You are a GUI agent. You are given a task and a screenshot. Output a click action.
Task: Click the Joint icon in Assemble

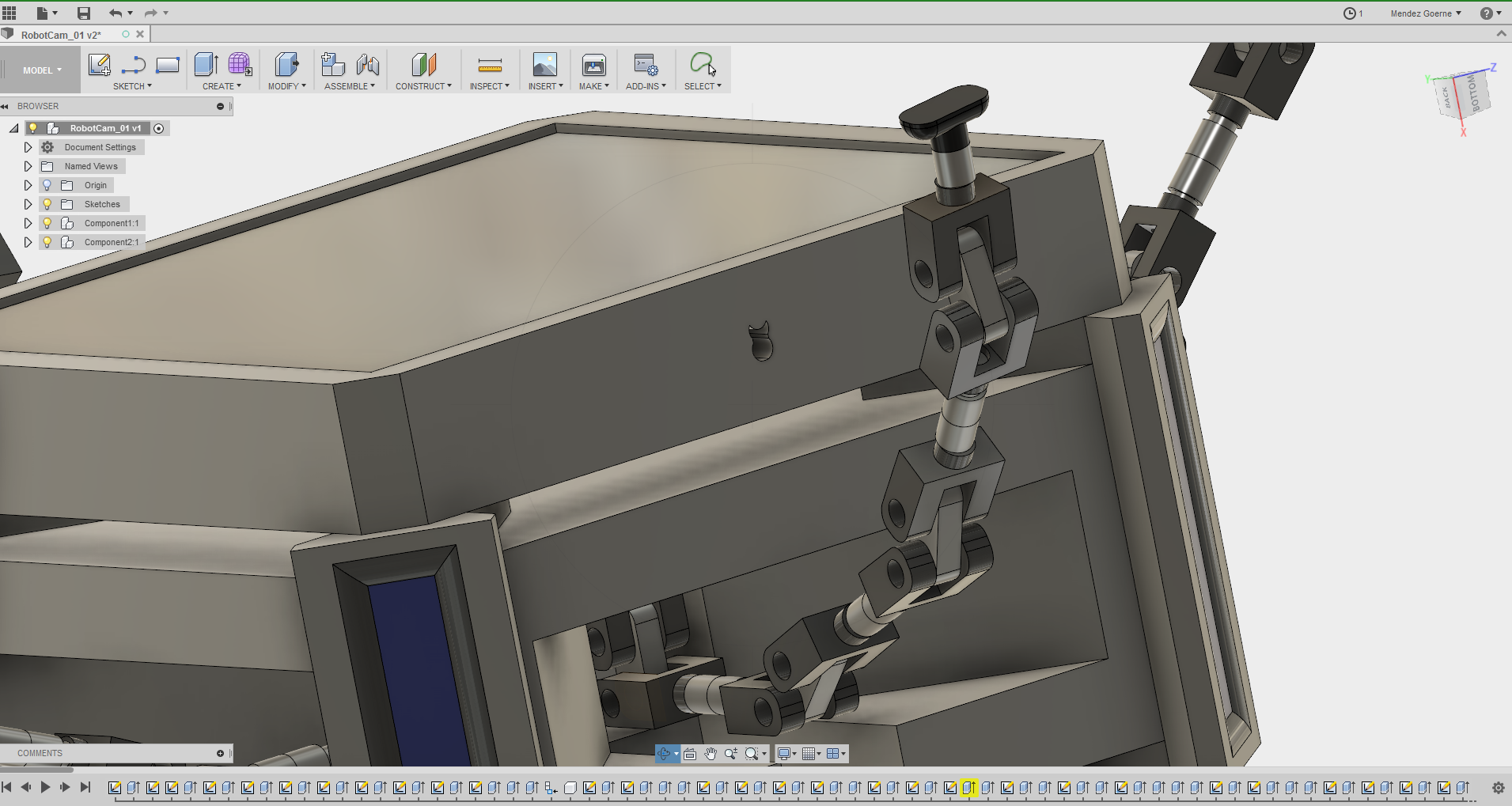367,64
